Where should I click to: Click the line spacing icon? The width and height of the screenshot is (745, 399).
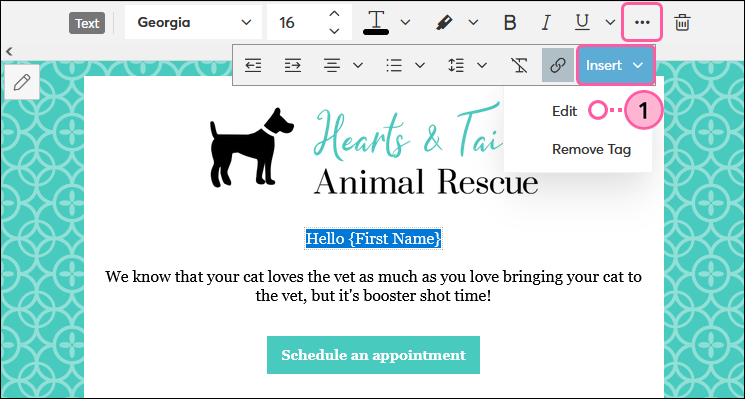(456, 66)
